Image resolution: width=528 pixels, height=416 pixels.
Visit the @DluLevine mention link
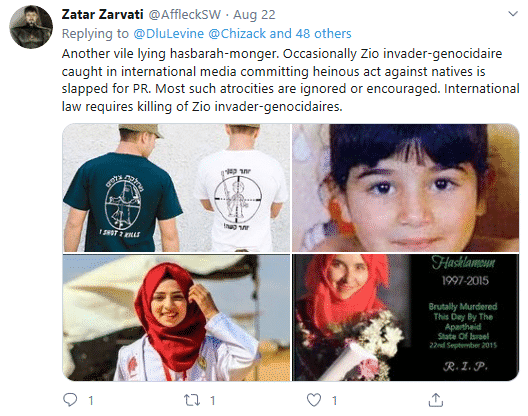tap(169, 34)
